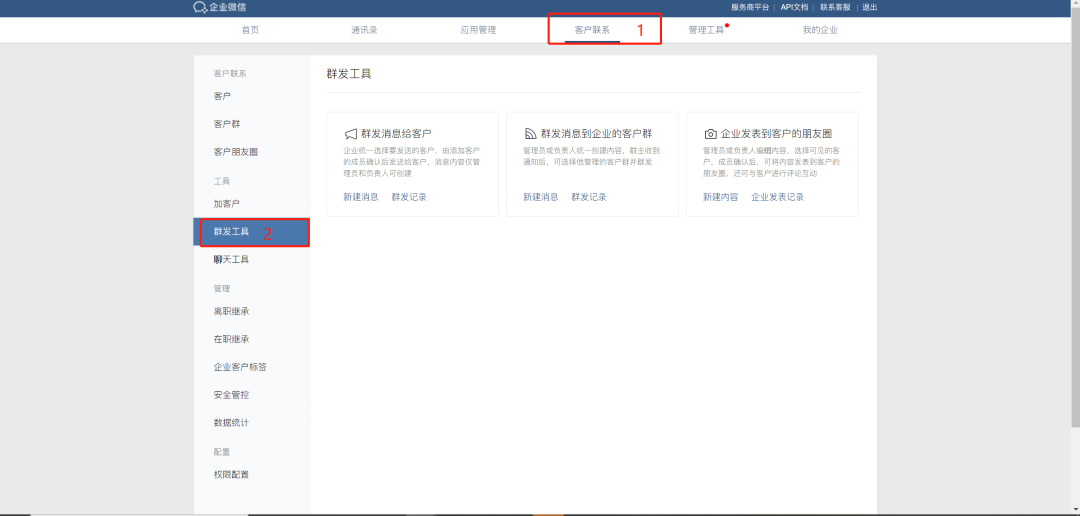
Task: Choose 企业客户标签 from the sidebar
Action: 240,367
